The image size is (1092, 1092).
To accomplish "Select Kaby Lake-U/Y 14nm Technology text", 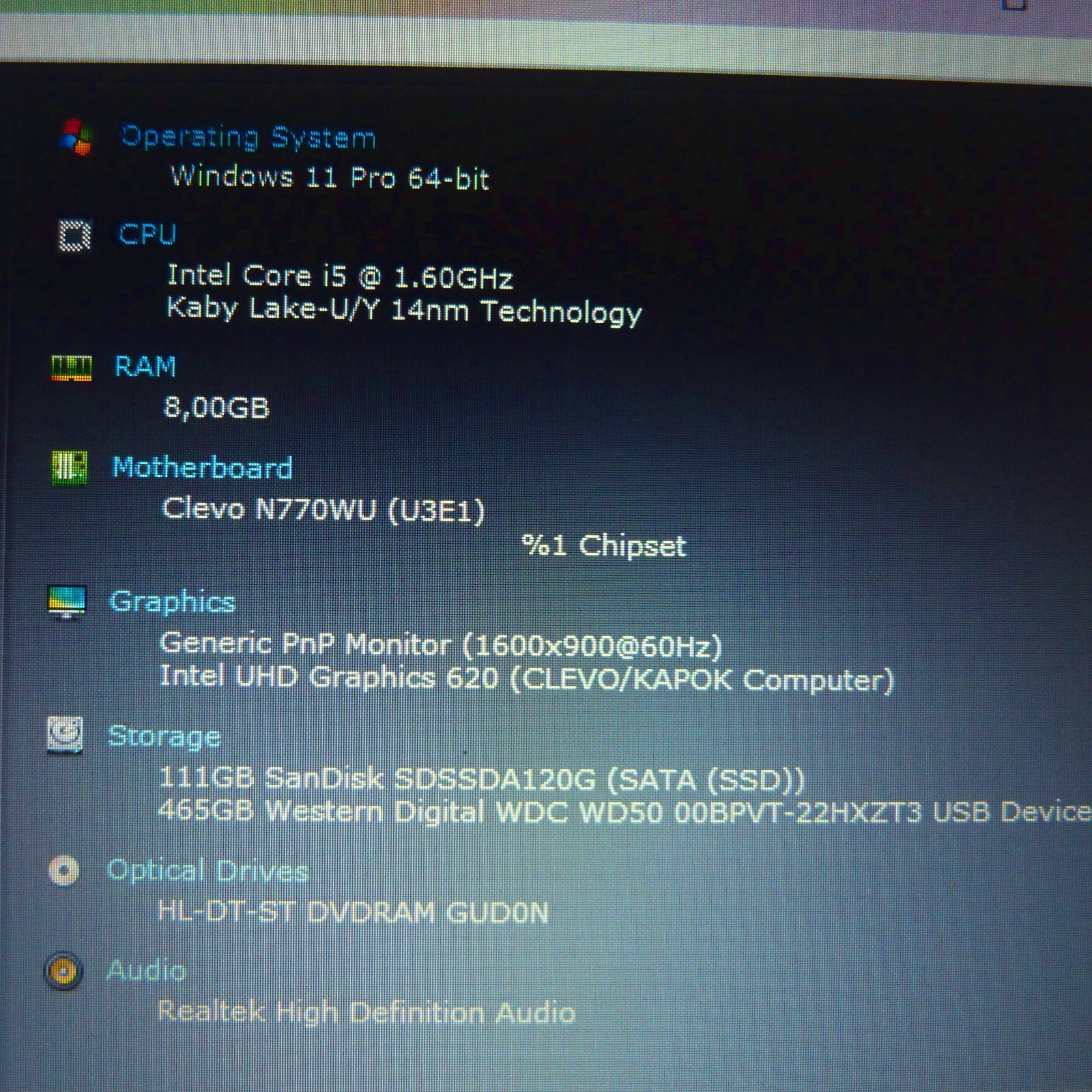I will point(404,311).
